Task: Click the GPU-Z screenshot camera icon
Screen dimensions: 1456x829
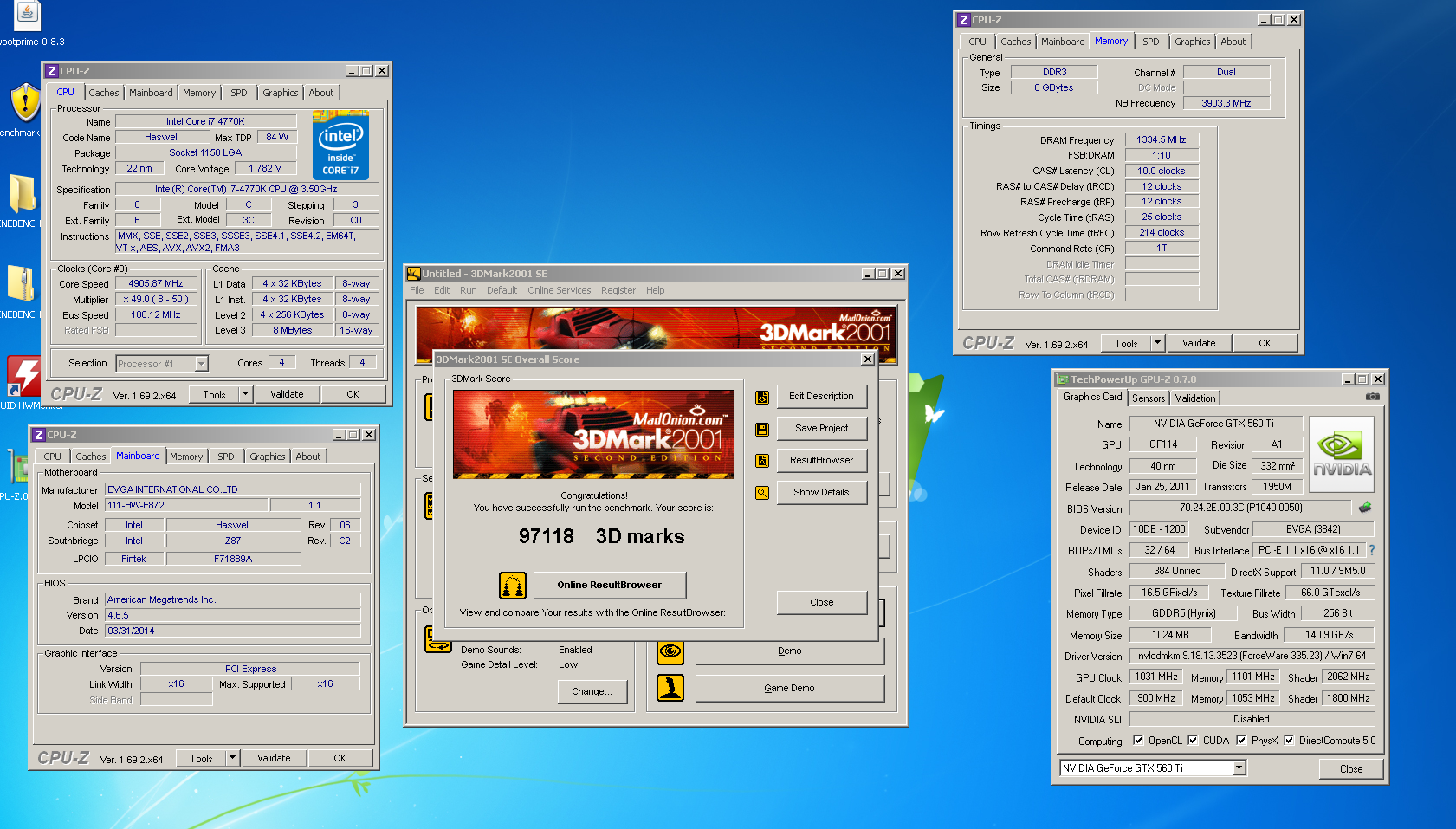Action: tap(1373, 397)
